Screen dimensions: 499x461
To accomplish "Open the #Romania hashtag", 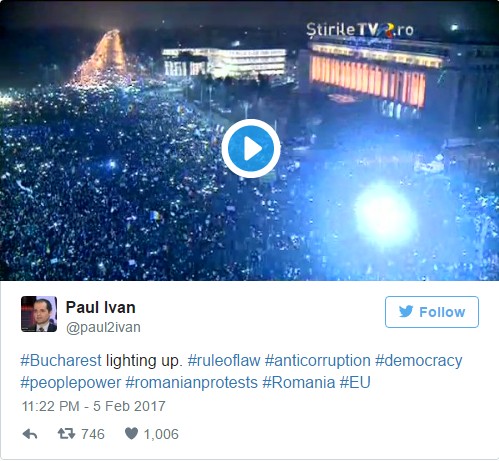I will (299, 383).
